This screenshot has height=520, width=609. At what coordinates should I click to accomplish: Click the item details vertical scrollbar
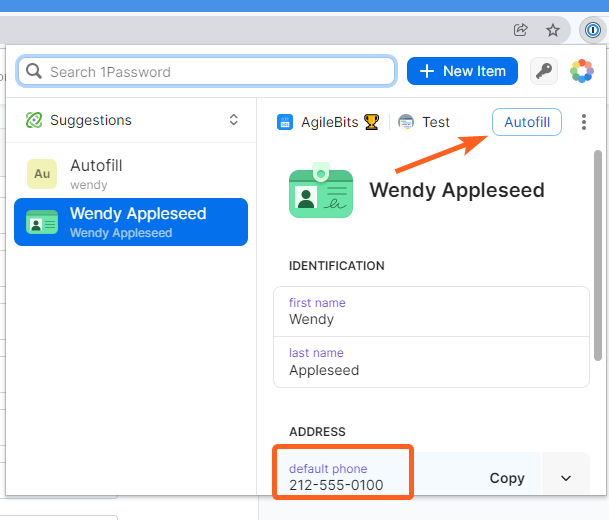pyautogui.click(x=598, y=255)
